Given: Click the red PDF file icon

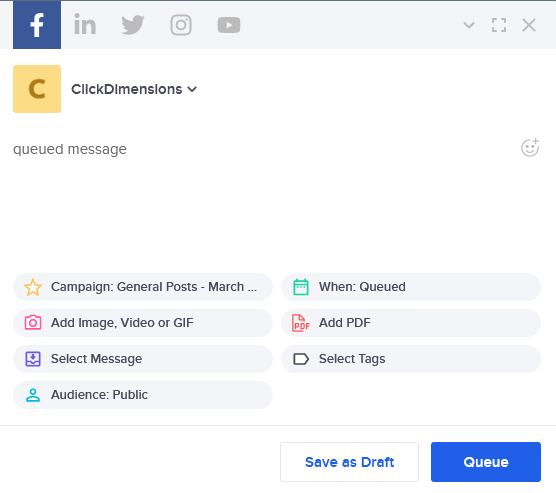Looking at the screenshot, I should pos(301,323).
